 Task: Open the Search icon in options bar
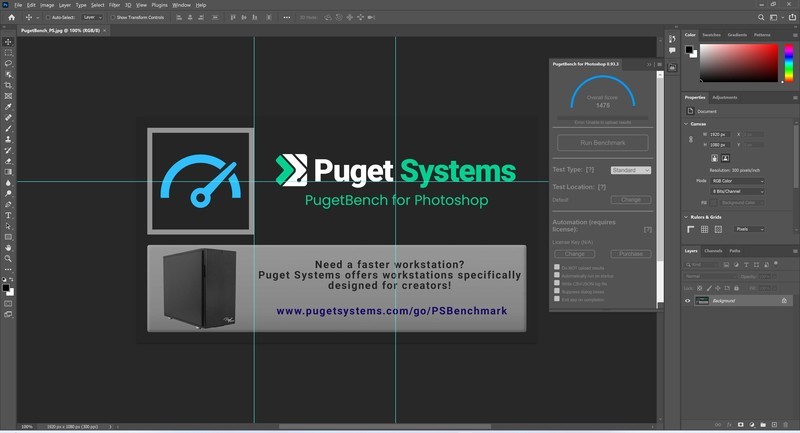click(x=761, y=17)
